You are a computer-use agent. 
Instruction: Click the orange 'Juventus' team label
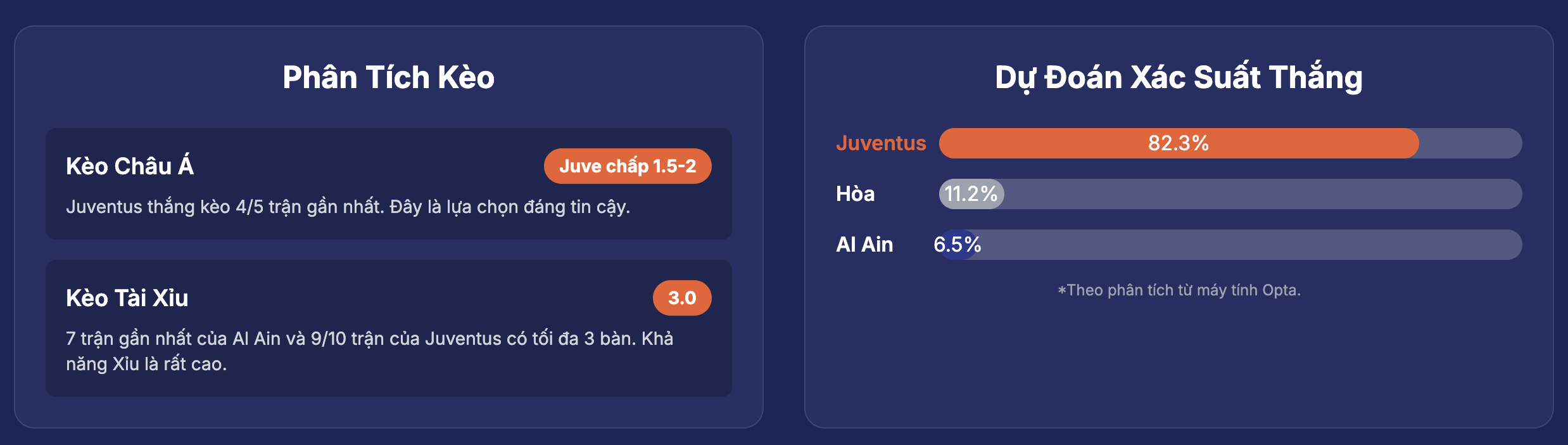tap(881, 143)
